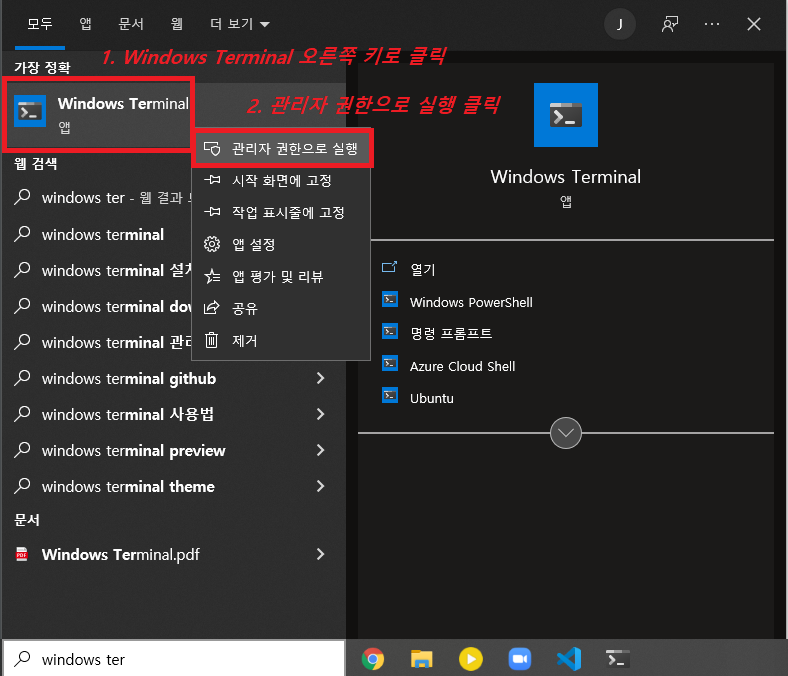This screenshot has height=676, width=788.
Task: Click the Windows PowerShell profile icon
Action: 390,300
